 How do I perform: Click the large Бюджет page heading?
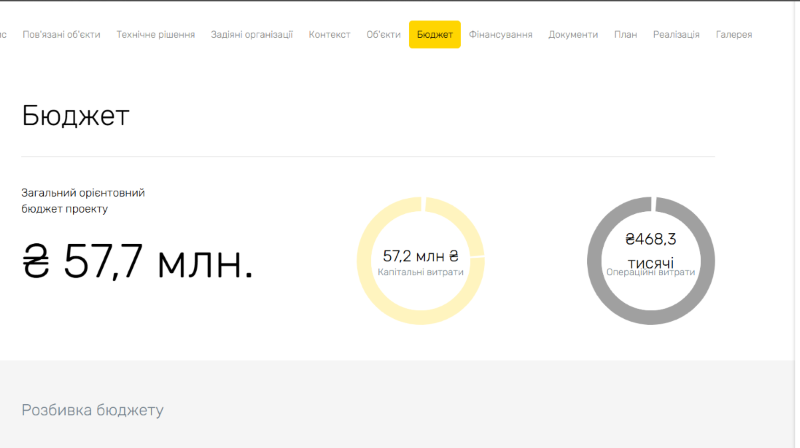coord(75,116)
